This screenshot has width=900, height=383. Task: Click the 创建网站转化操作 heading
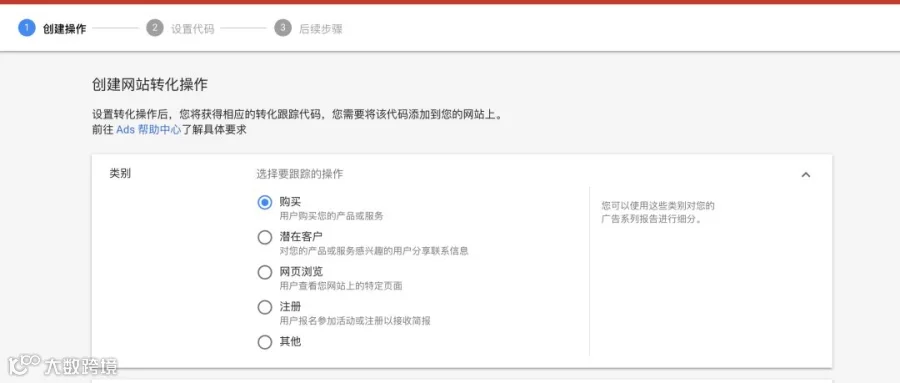point(150,85)
